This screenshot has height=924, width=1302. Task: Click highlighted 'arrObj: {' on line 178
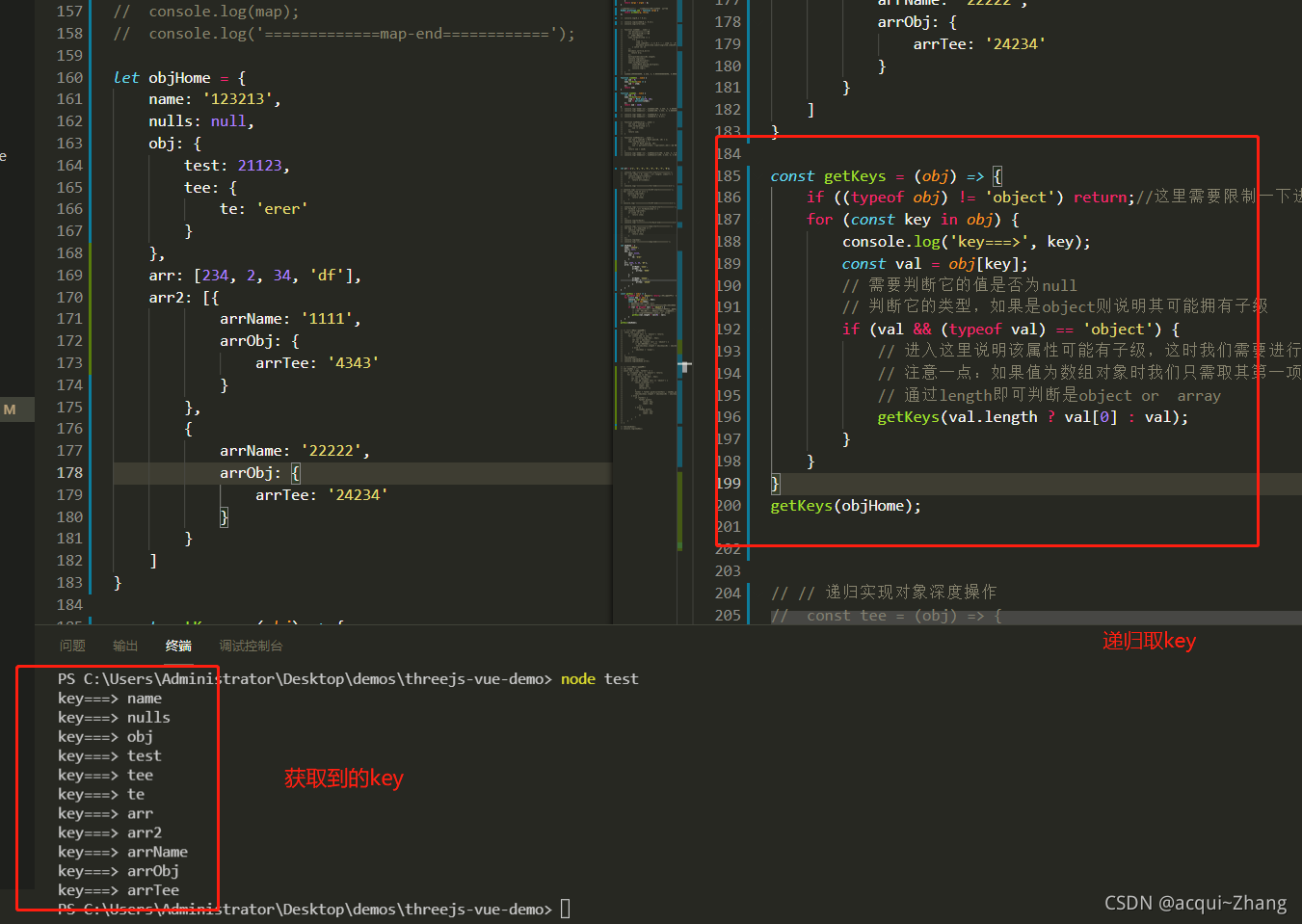260,473
